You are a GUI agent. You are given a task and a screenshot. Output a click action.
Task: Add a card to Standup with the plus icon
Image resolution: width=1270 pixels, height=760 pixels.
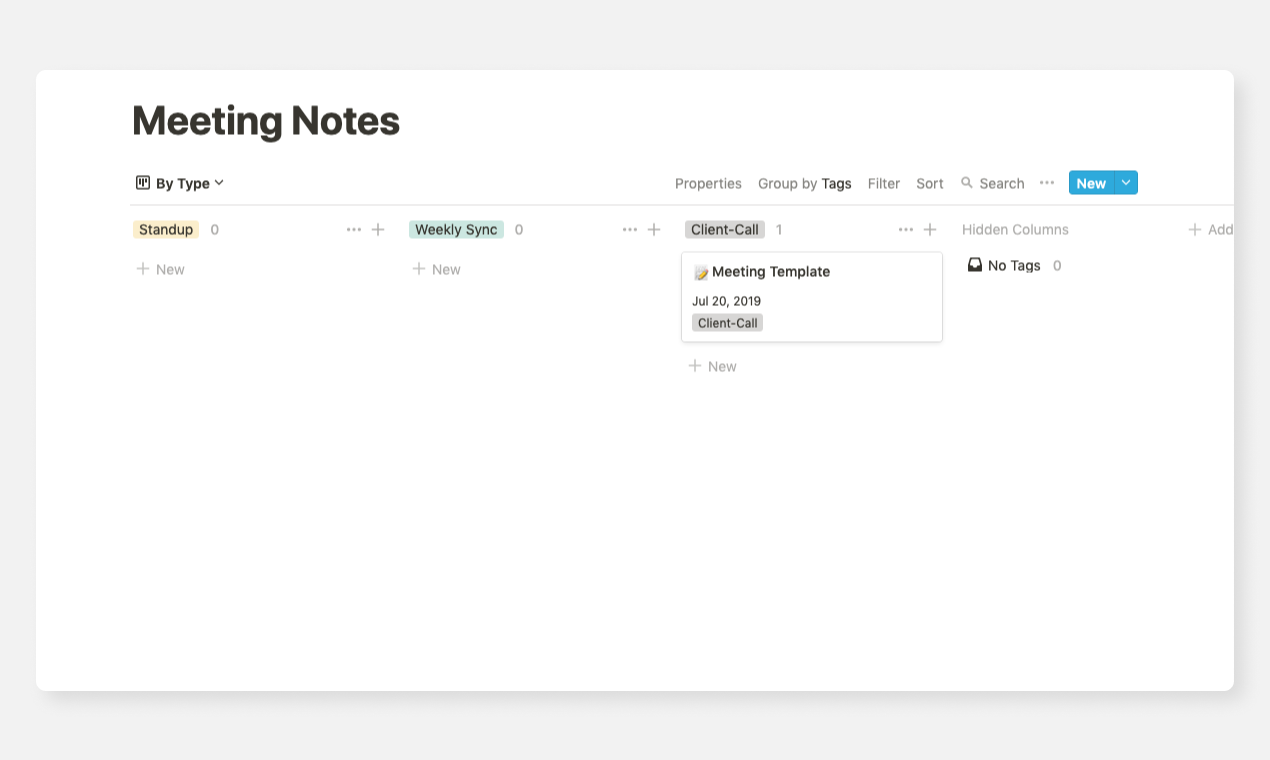pos(378,229)
